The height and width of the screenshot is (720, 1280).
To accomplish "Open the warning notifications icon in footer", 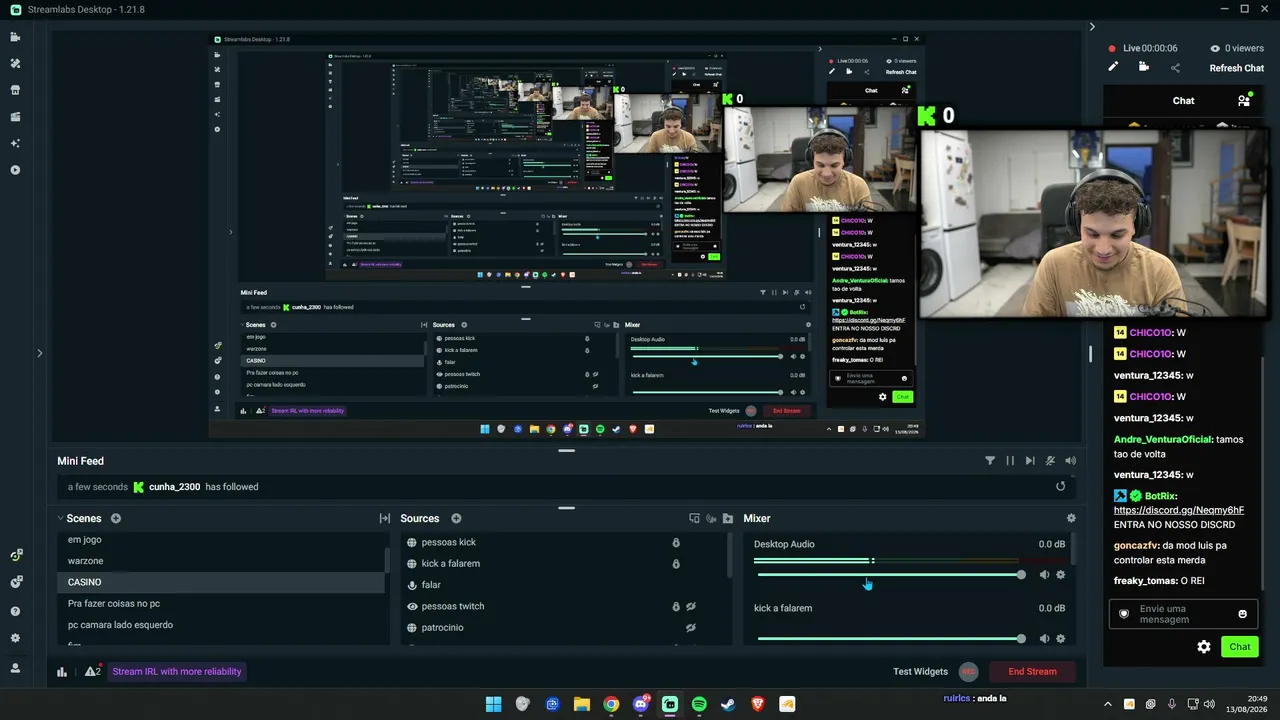I will 91,672.
